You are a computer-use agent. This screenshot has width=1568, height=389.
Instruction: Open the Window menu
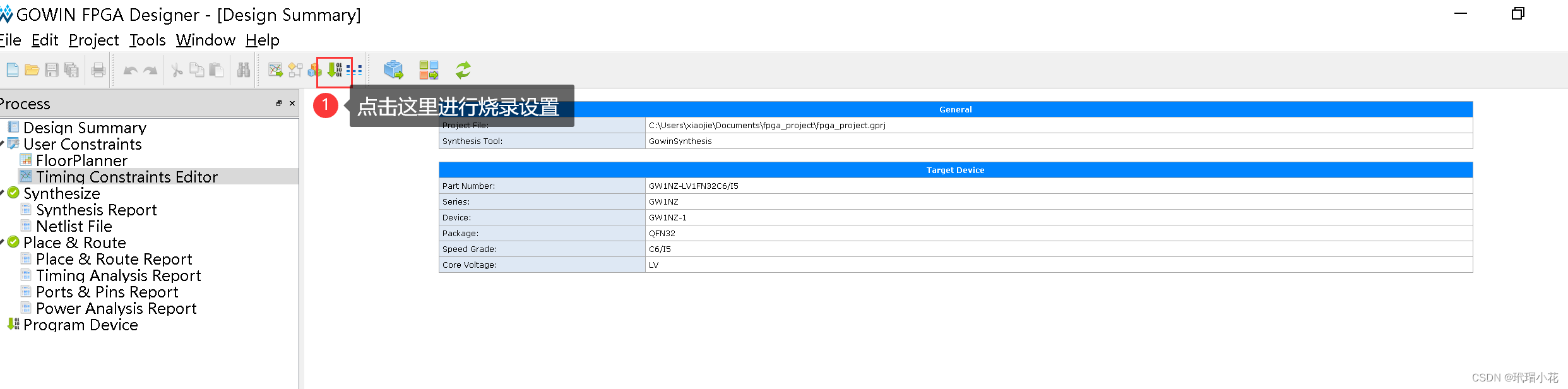tap(205, 40)
